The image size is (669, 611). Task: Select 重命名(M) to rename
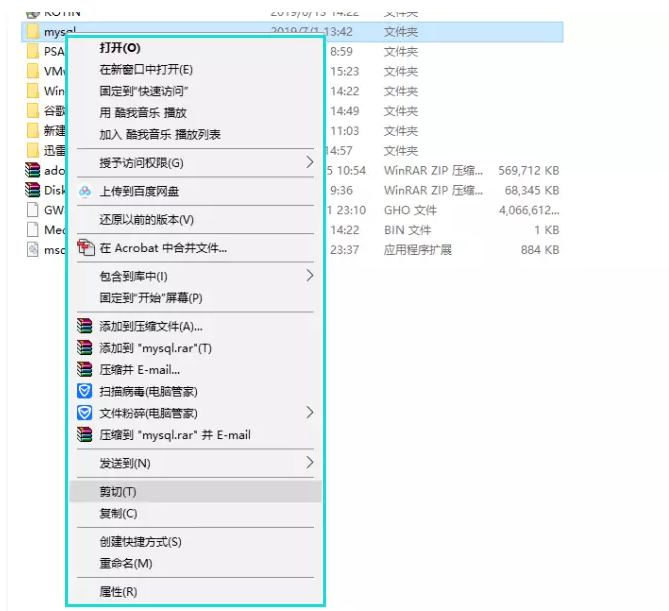[x=126, y=564]
